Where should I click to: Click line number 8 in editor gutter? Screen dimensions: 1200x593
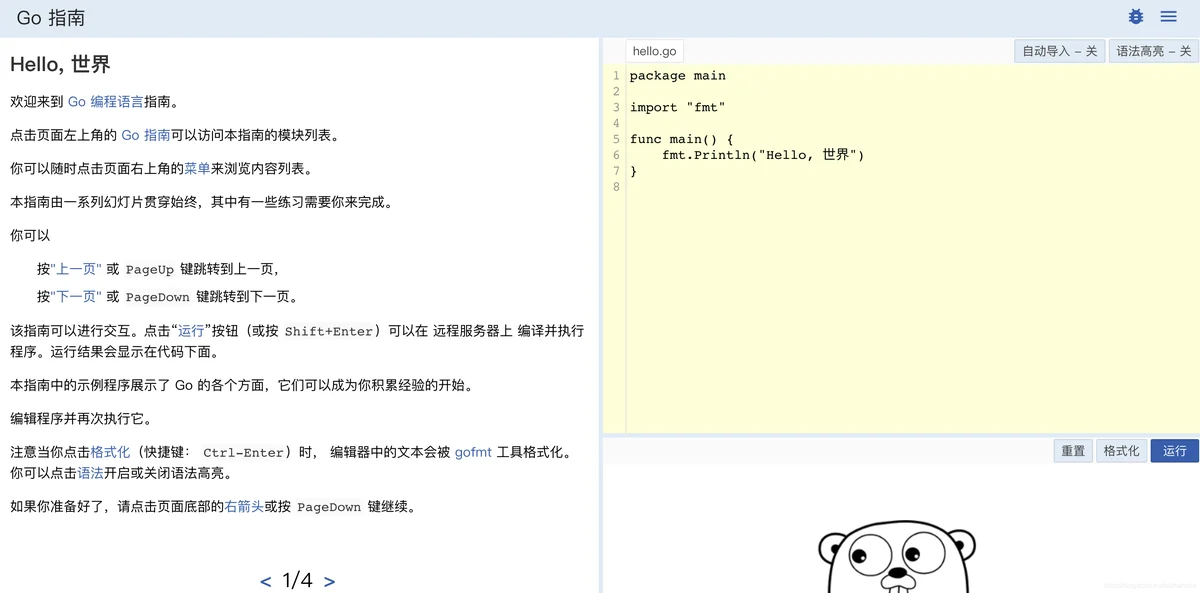coord(616,187)
